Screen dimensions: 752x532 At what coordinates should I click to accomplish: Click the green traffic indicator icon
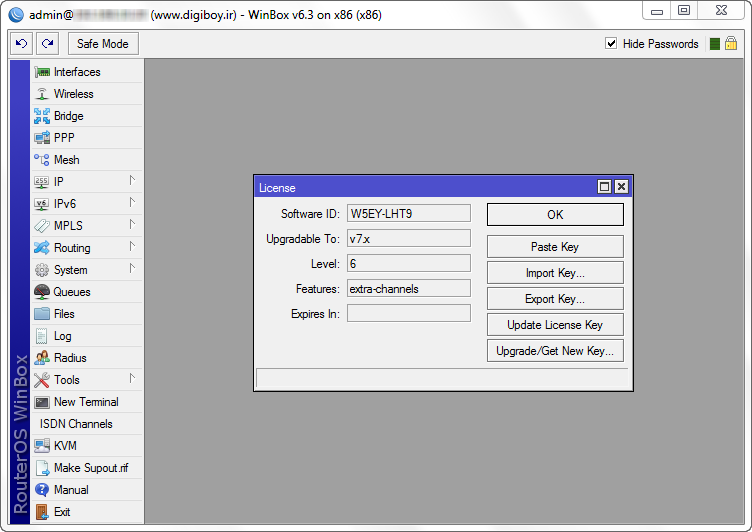pos(715,44)
